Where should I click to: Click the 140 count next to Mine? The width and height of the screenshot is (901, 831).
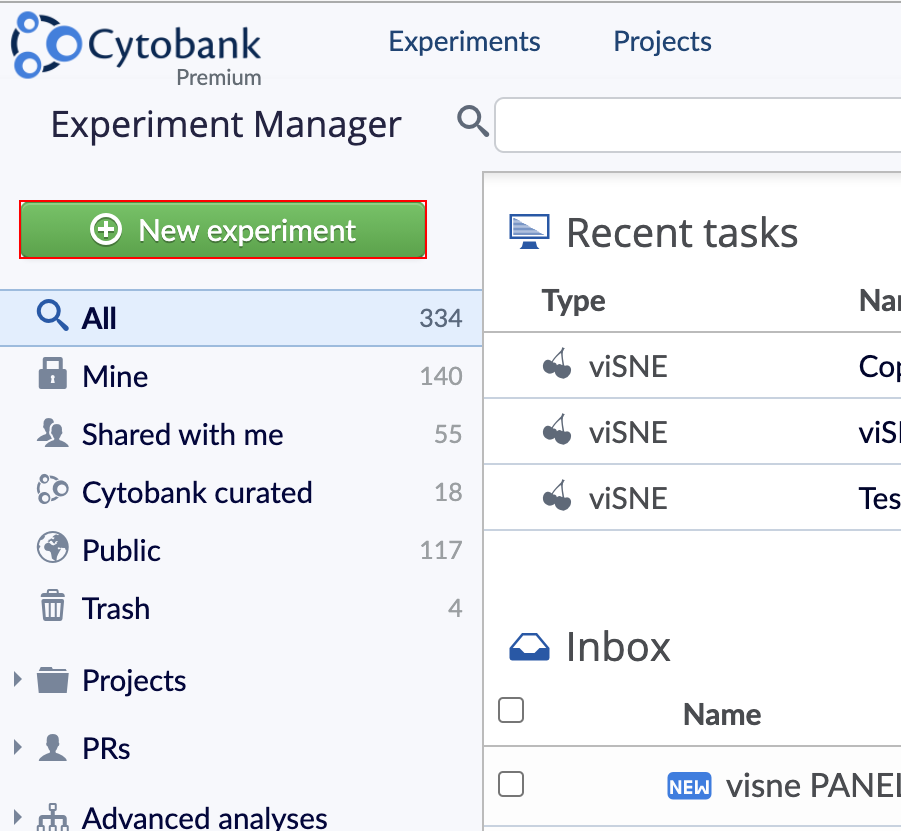[441, 376]
